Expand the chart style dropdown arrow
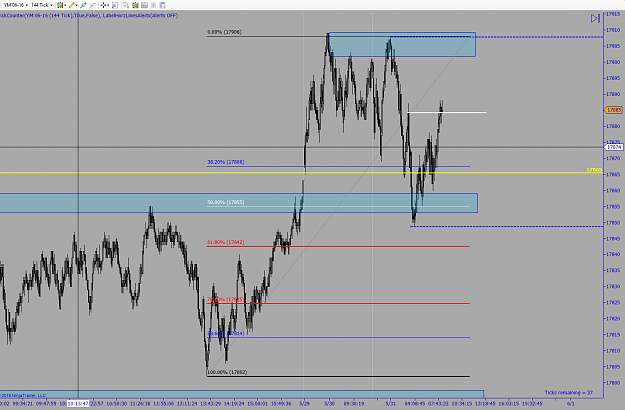The image size is (625, 410). click(65, 5)
